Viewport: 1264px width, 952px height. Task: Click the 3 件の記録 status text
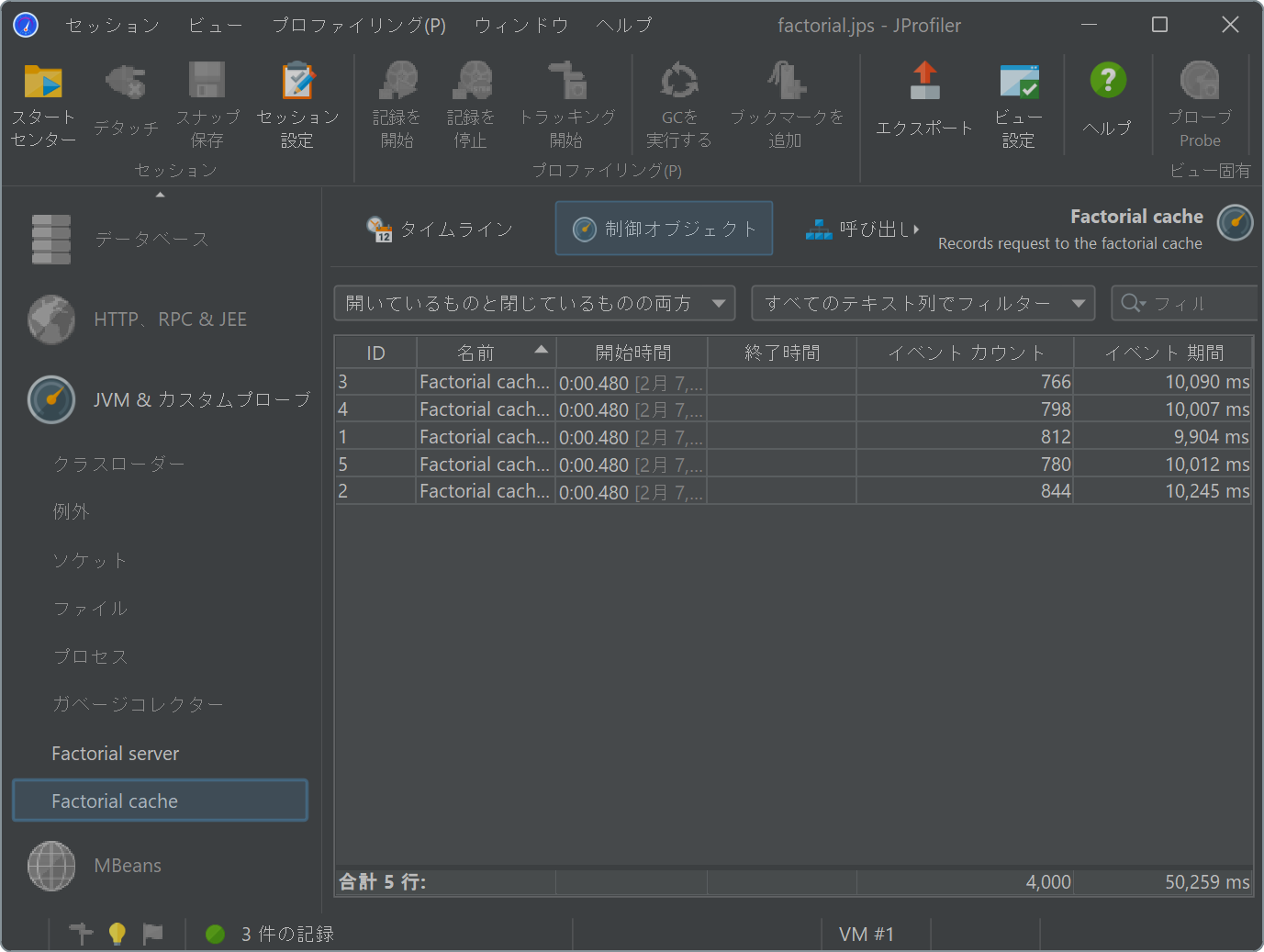pyautogui.click(x=287, y=934)
